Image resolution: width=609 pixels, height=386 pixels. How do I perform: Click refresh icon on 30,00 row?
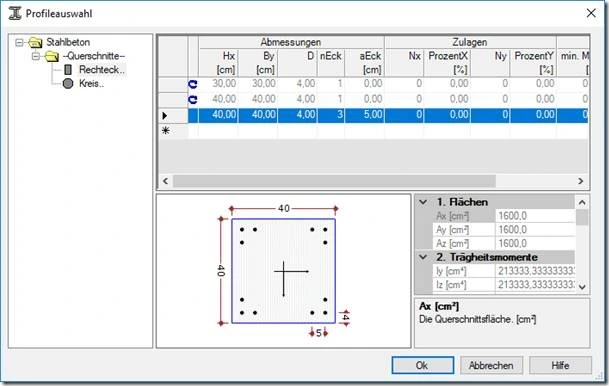click(x=193, y=84)
